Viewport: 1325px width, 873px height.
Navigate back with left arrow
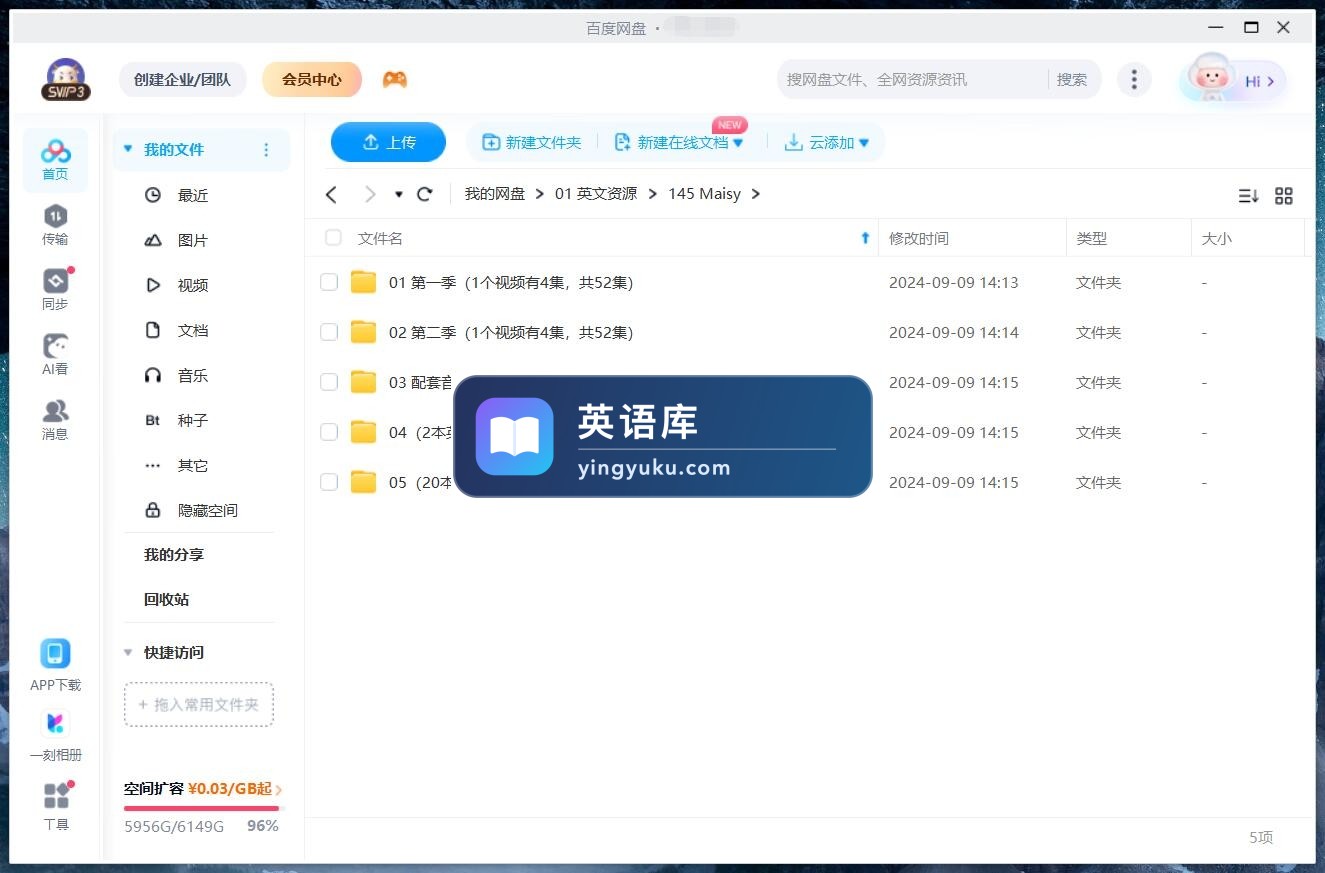pos(332,194)
